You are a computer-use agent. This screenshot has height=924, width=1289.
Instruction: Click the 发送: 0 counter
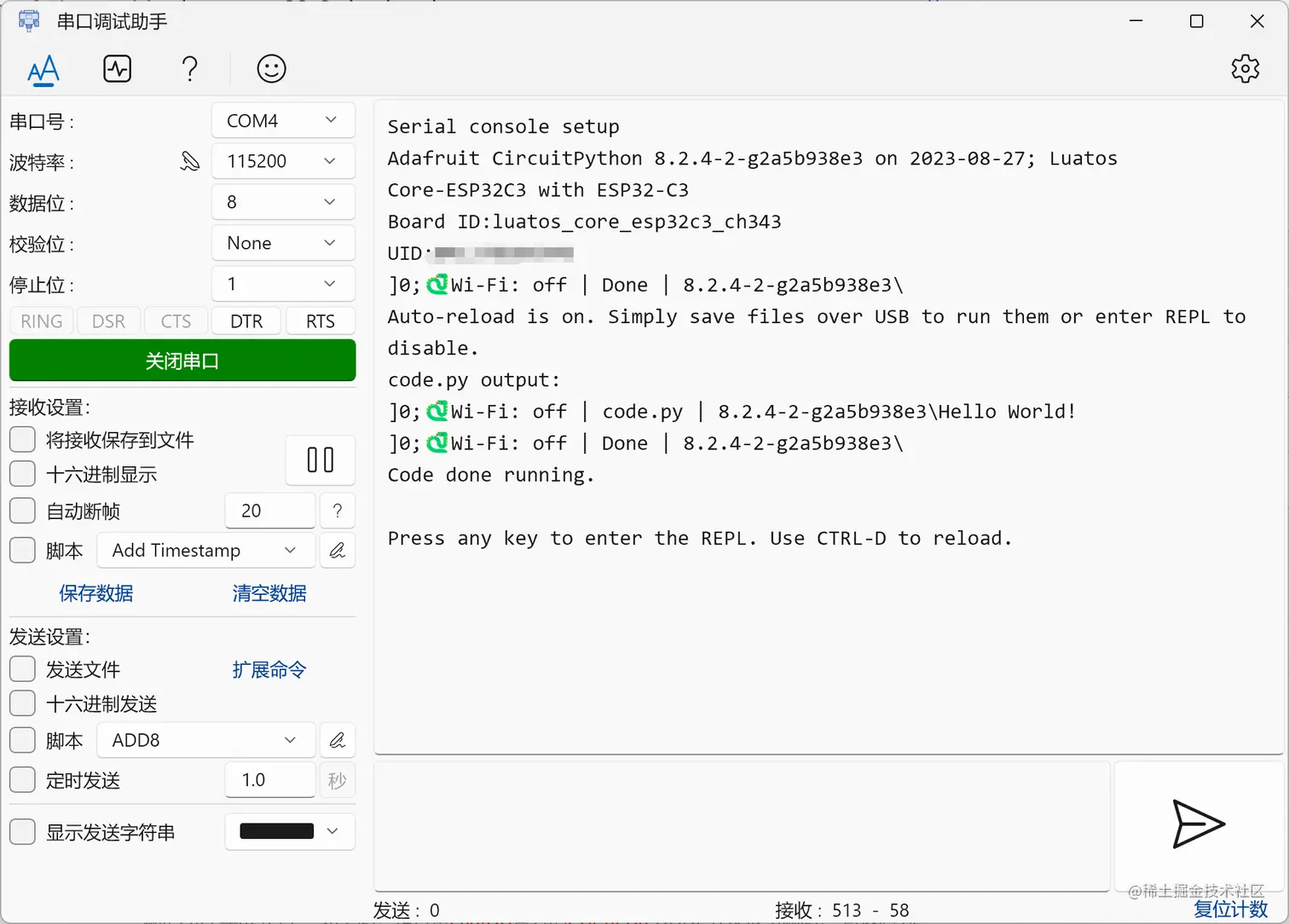[x=407, y=910]
